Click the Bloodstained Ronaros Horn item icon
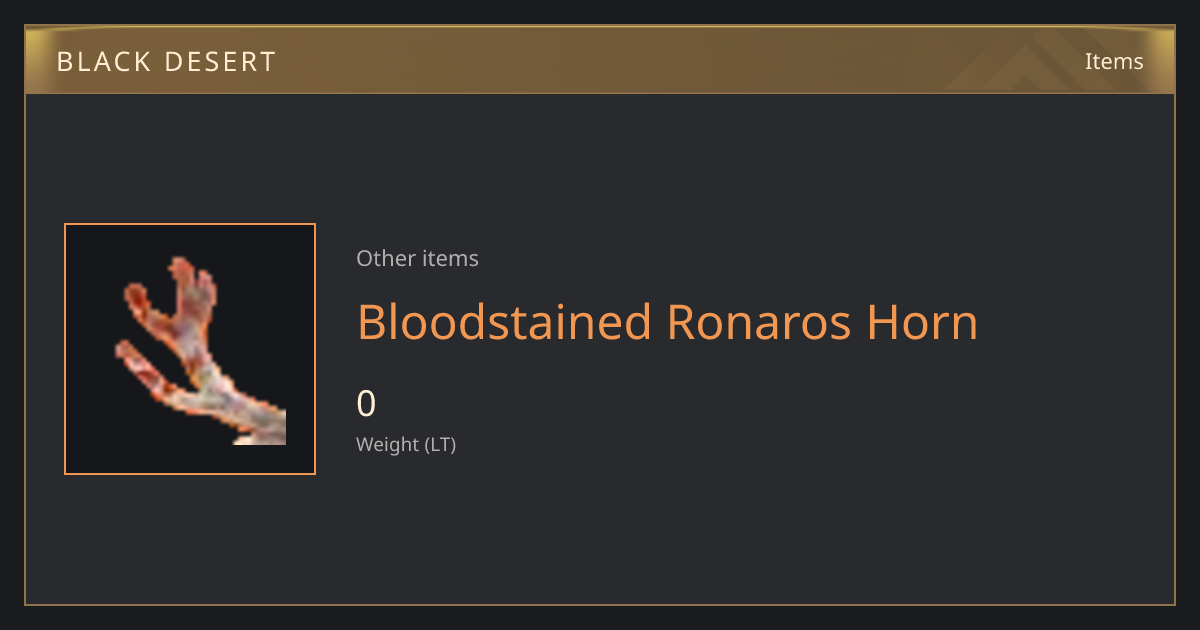Image resolution: width=1200 pixels, height=630 pixels. click(190, 349)
